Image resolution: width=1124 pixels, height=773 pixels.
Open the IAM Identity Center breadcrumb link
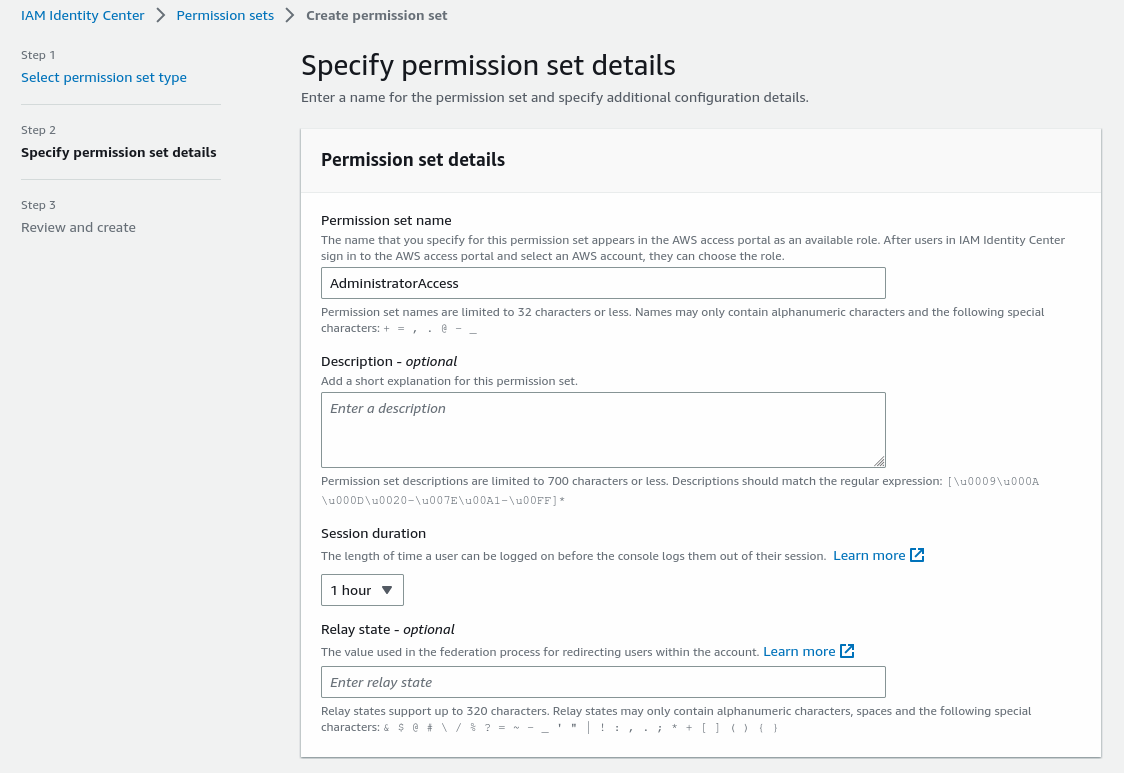pyautogui.click(x=82, y=15)
